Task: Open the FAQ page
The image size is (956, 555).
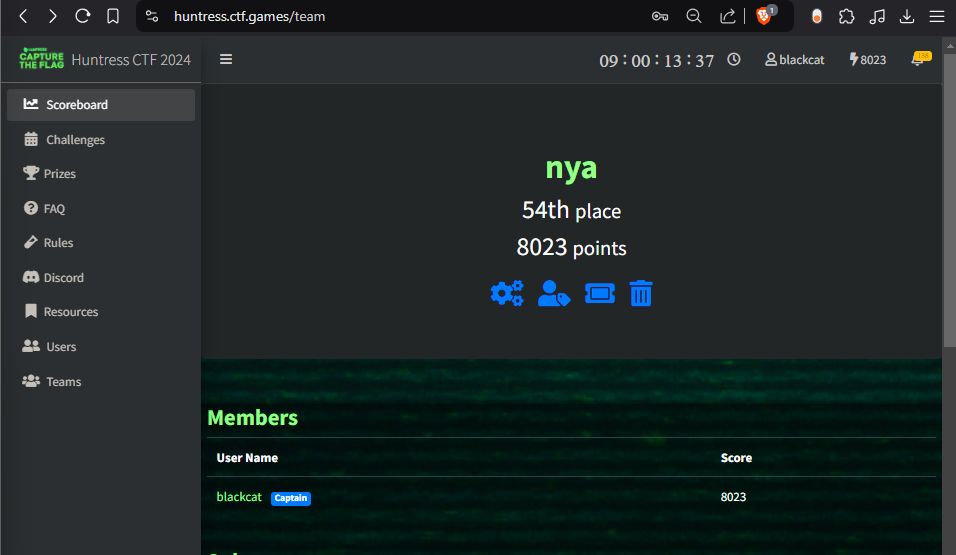Action: [x=101, y=209]
